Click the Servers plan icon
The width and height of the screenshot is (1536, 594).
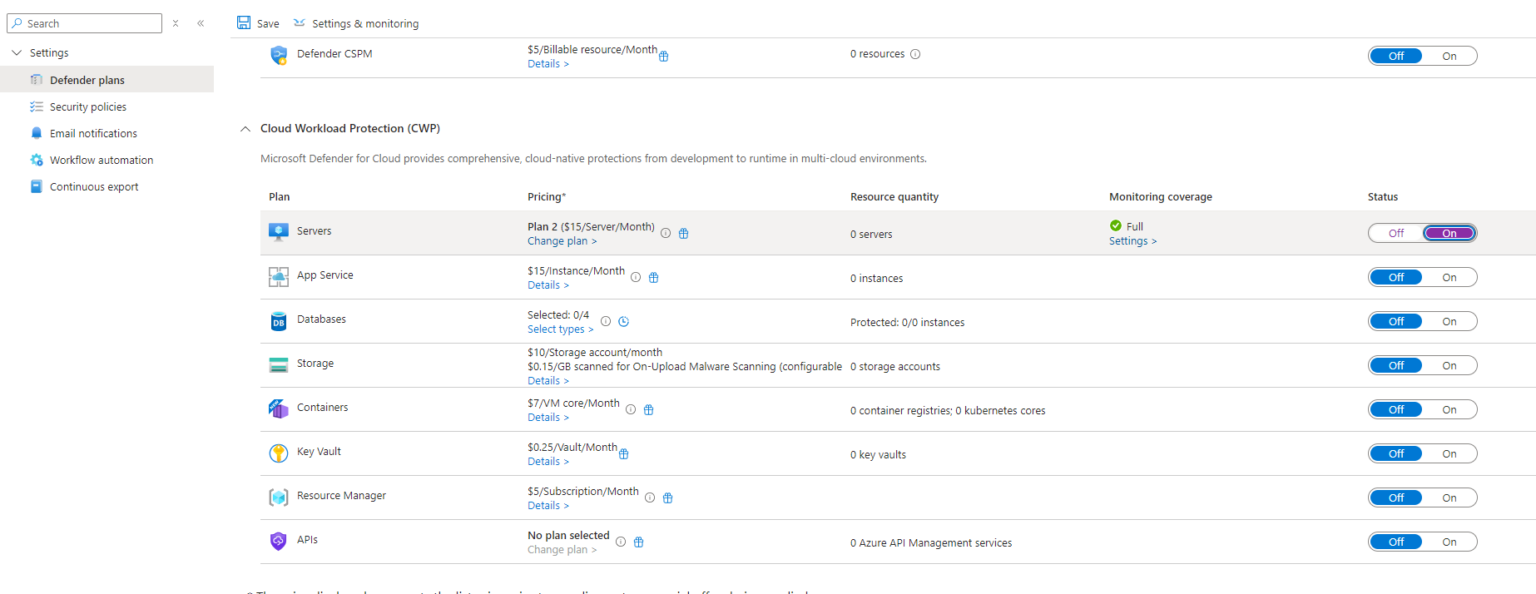tap(279, 231)
